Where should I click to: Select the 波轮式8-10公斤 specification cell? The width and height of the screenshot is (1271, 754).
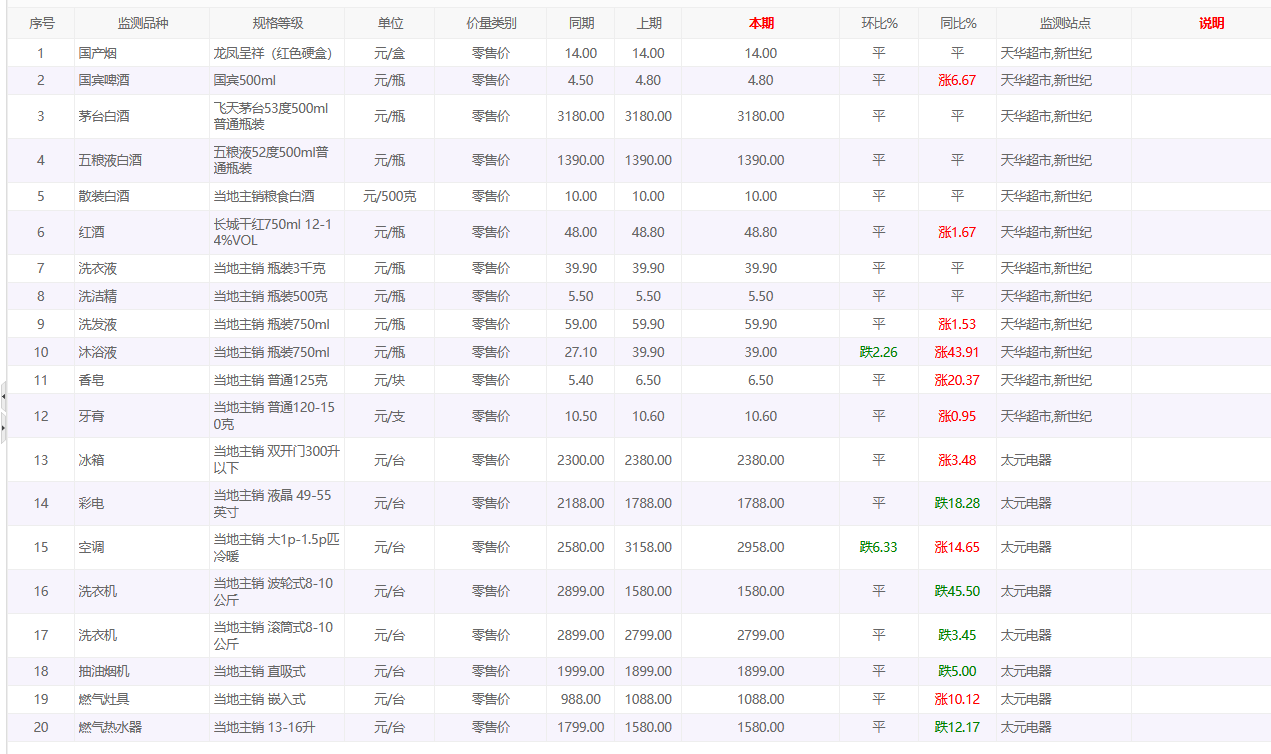277,591
